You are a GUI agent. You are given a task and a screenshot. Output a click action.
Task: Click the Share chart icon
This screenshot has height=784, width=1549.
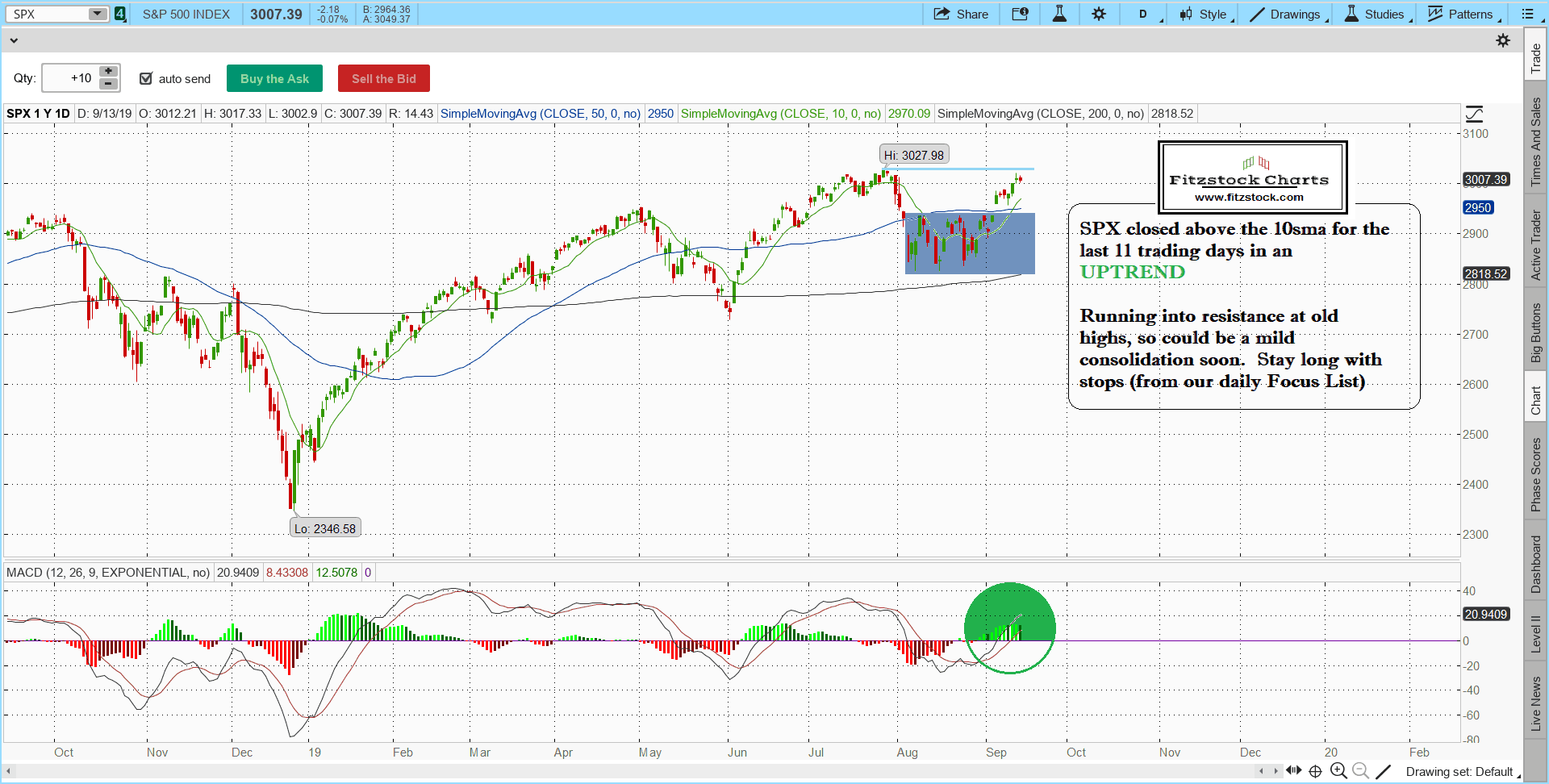tap(960, 14)
